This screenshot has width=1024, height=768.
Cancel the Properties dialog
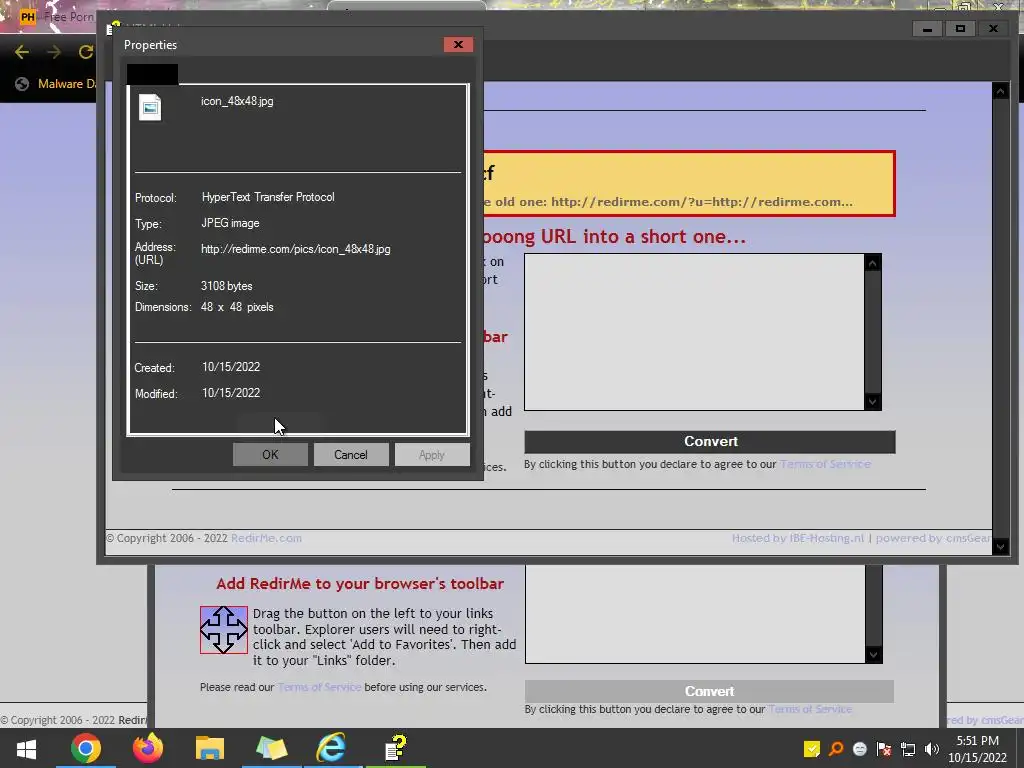351,455
